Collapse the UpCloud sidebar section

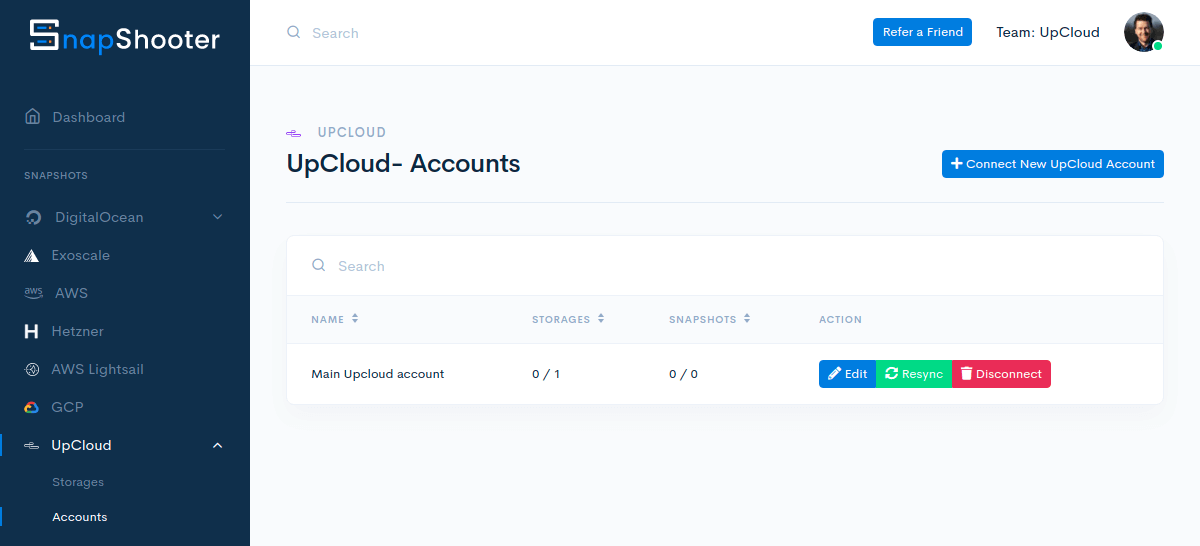pos(218,445)
